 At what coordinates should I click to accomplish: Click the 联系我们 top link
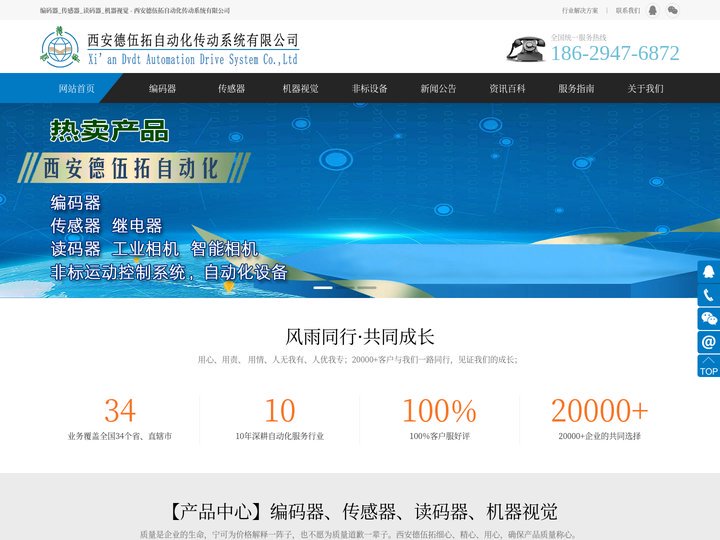pyautogui.click(x=628, y=11)
